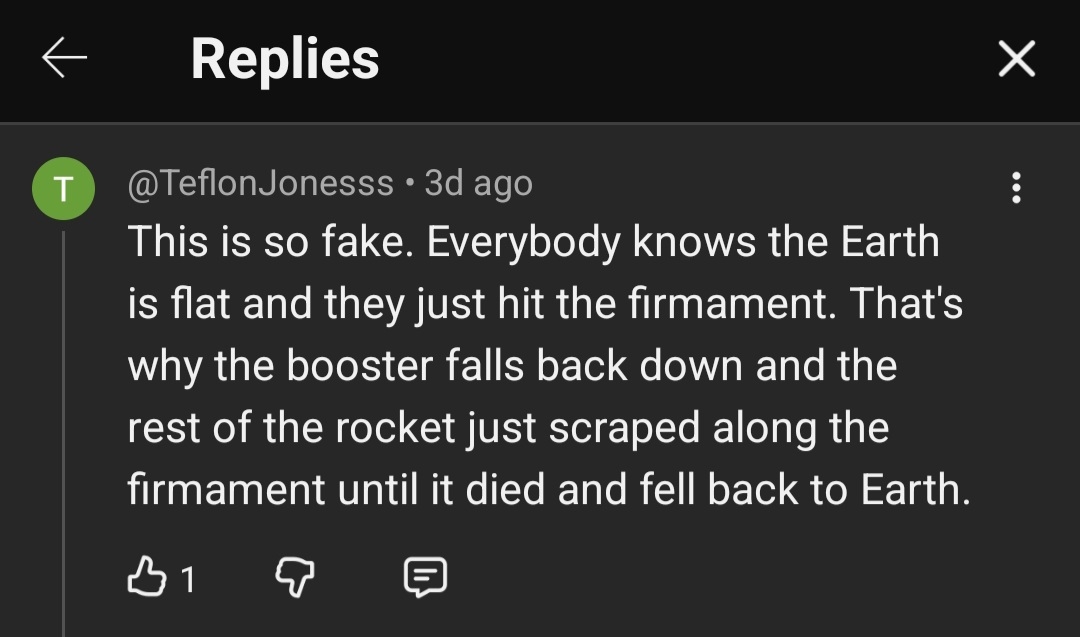The image size is (1080, 637).
Task: Tap the reply speech bubble icon
Action: click(x=424, y=577)
